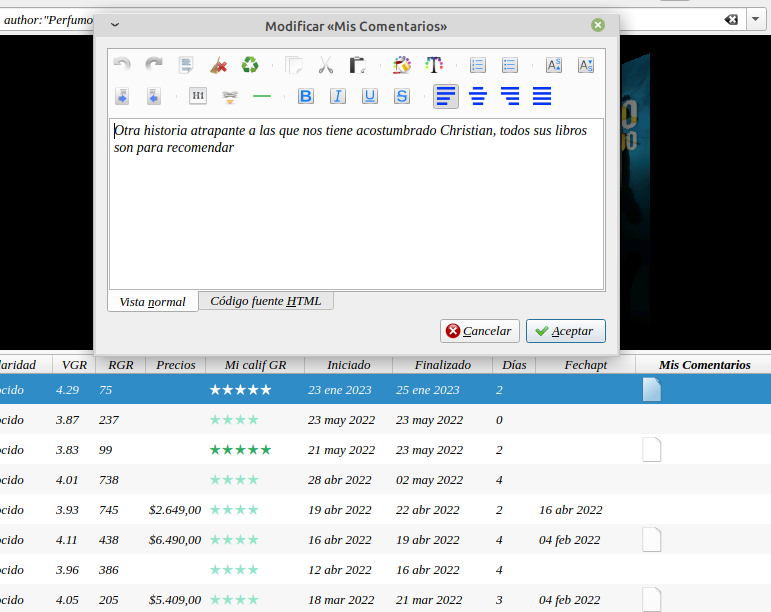Sort by Precios column header
Viewport: 771px width, 612px height.
[176, 365]
